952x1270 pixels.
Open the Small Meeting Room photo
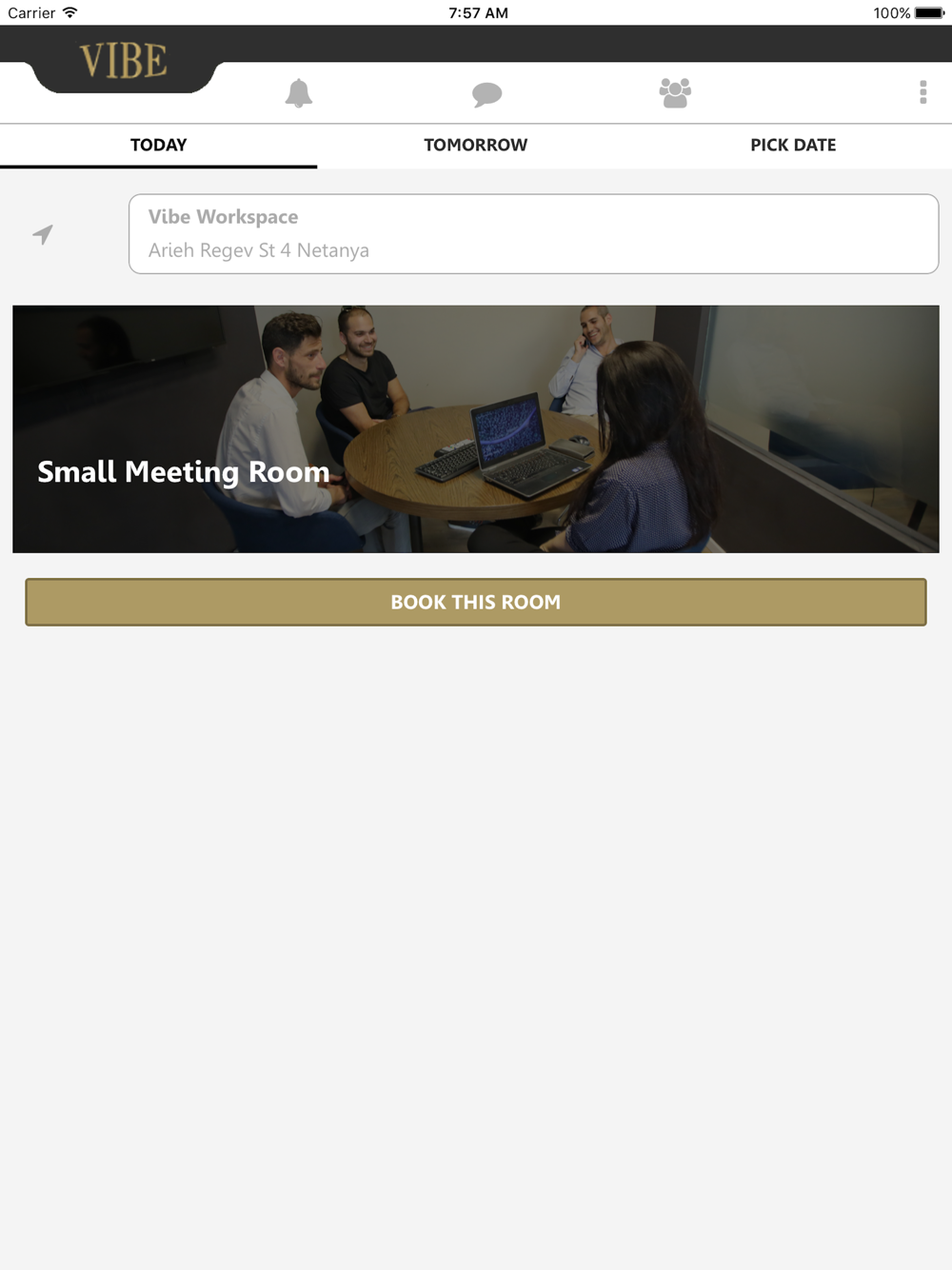click(476, 429)
